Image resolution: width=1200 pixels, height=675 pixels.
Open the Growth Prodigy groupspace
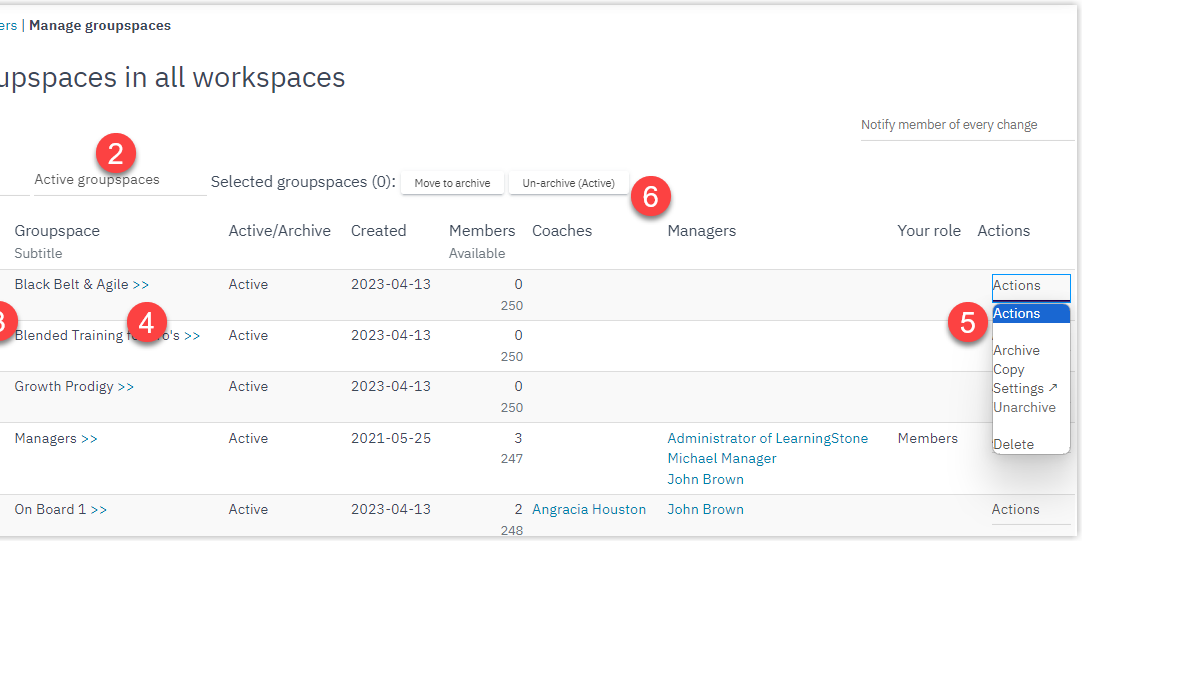pyautogui.click(x=67, y=386)
